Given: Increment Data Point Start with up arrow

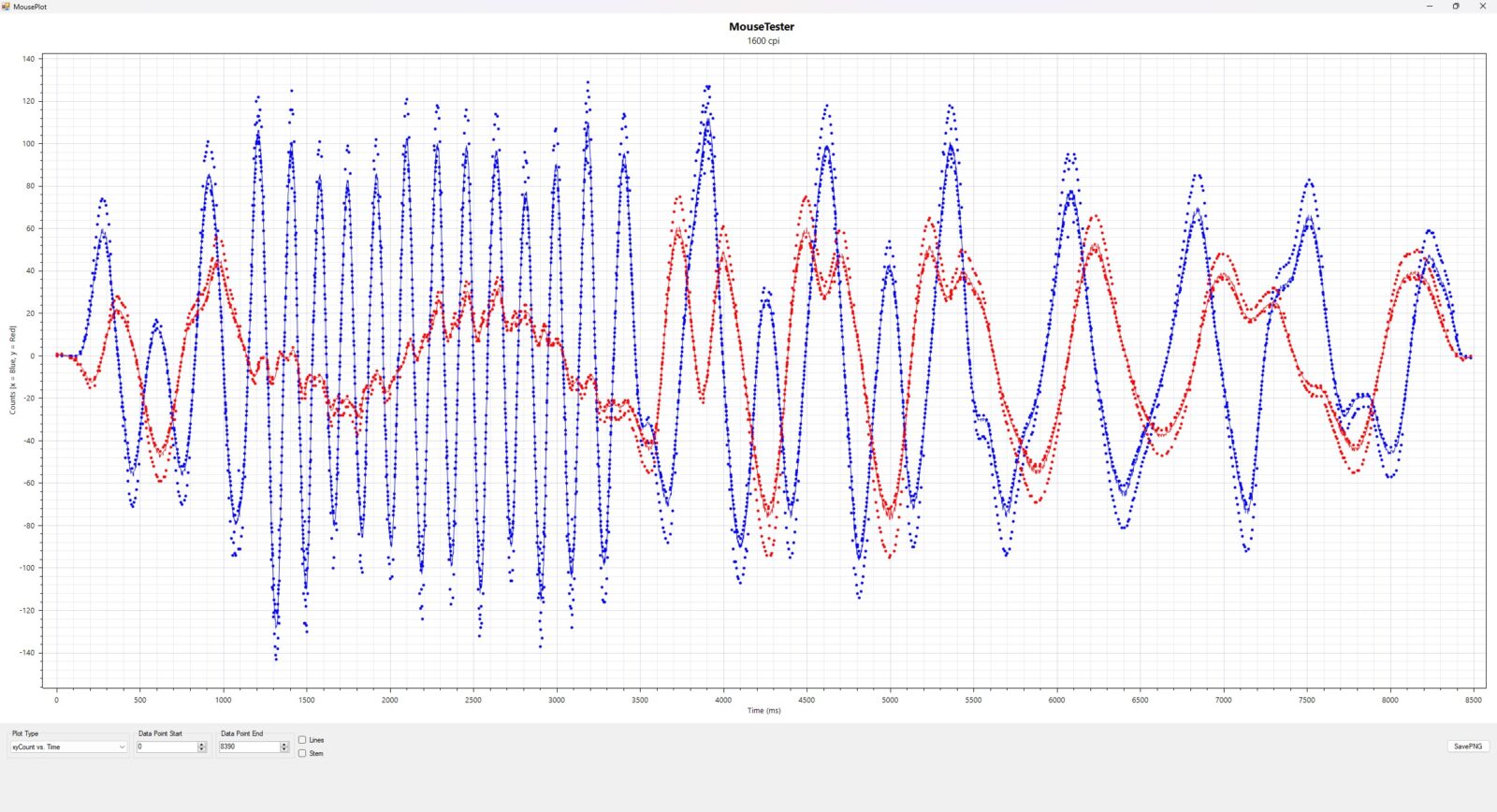Looking at the screenshot, I should [x=202, y=745].
